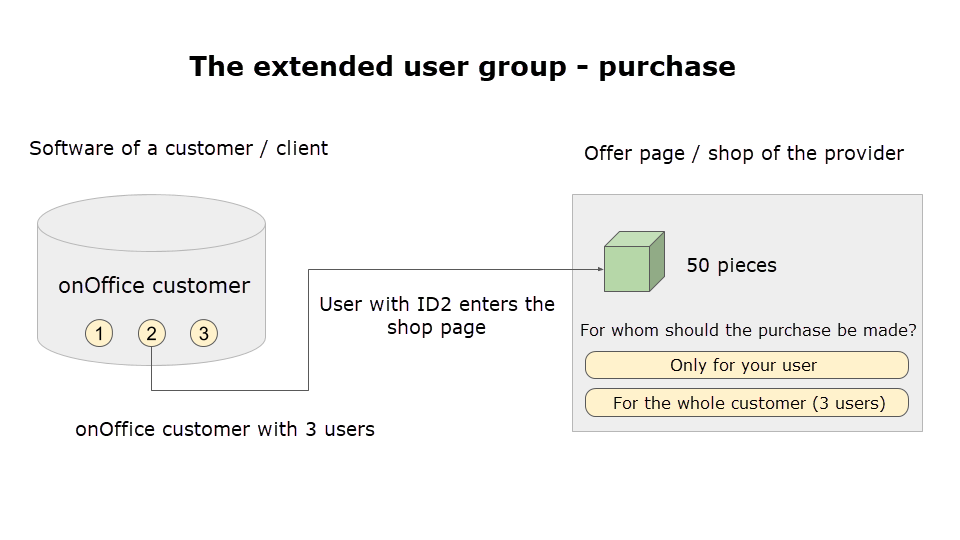960x540 pixels.
Task: Click the 'User with ID2 enters the shop page' label
Action: 436,315
